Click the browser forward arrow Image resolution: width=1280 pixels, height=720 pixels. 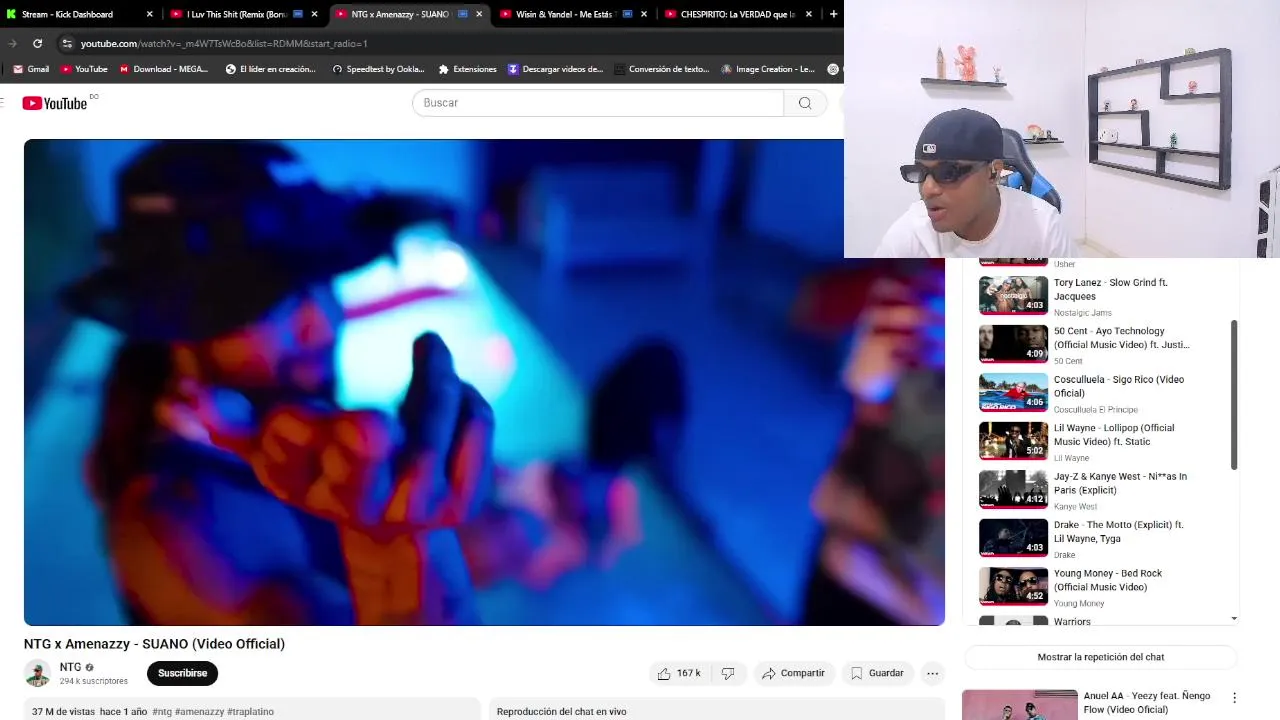(12, 44)
